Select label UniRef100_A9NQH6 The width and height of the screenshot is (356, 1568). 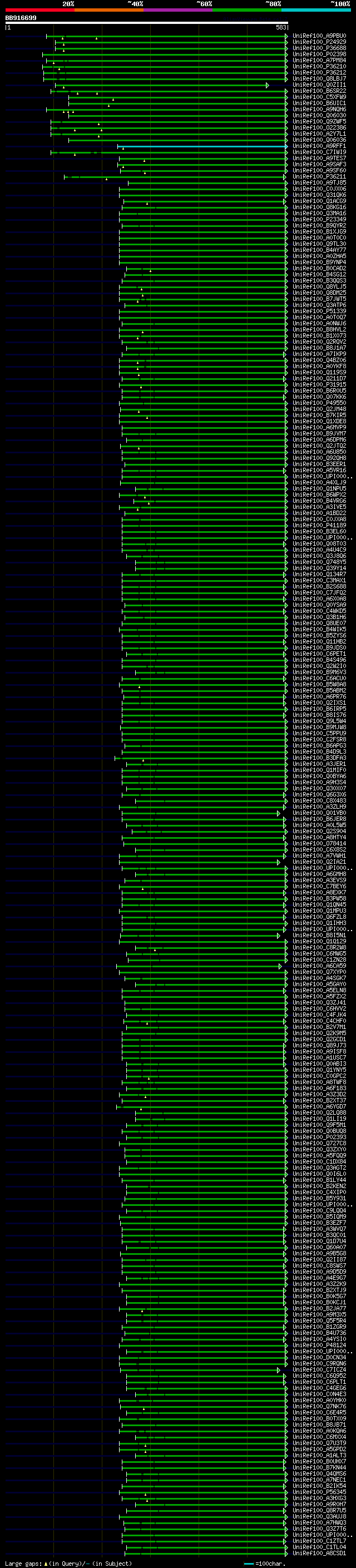tap(319, 110)
